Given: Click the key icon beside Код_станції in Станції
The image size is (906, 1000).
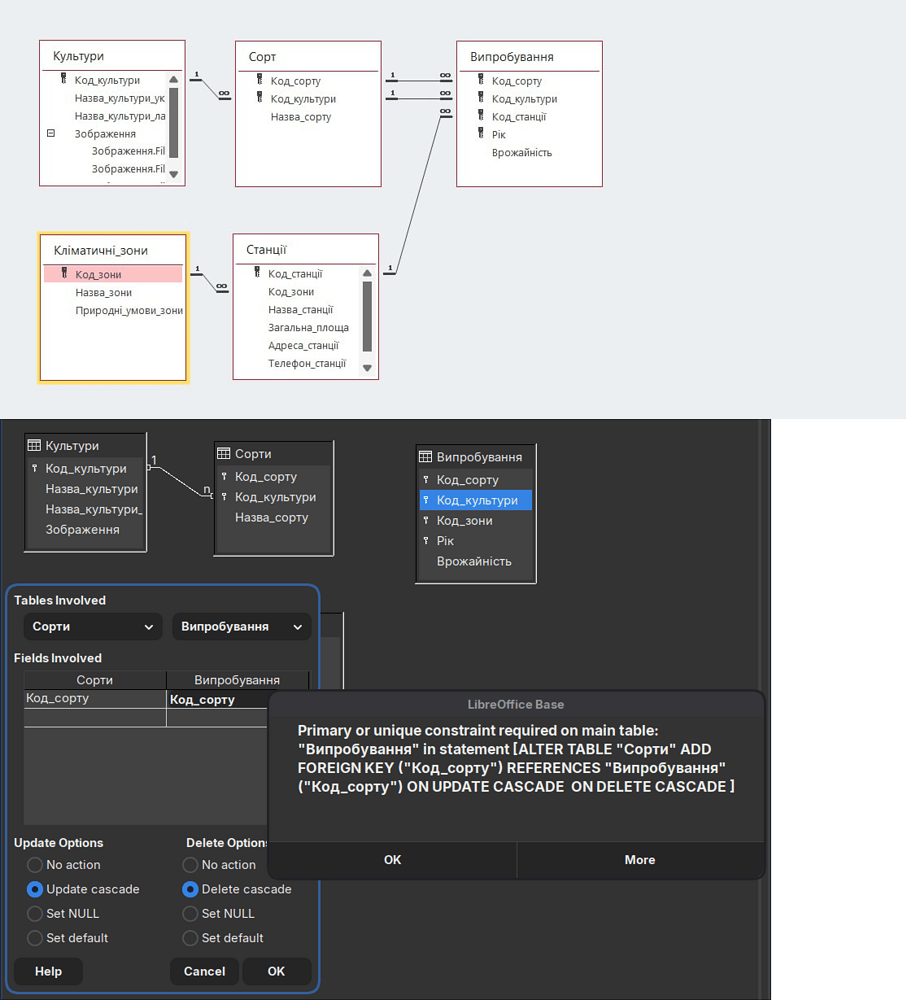Looking at the screenshot, I should coord(256,274).
